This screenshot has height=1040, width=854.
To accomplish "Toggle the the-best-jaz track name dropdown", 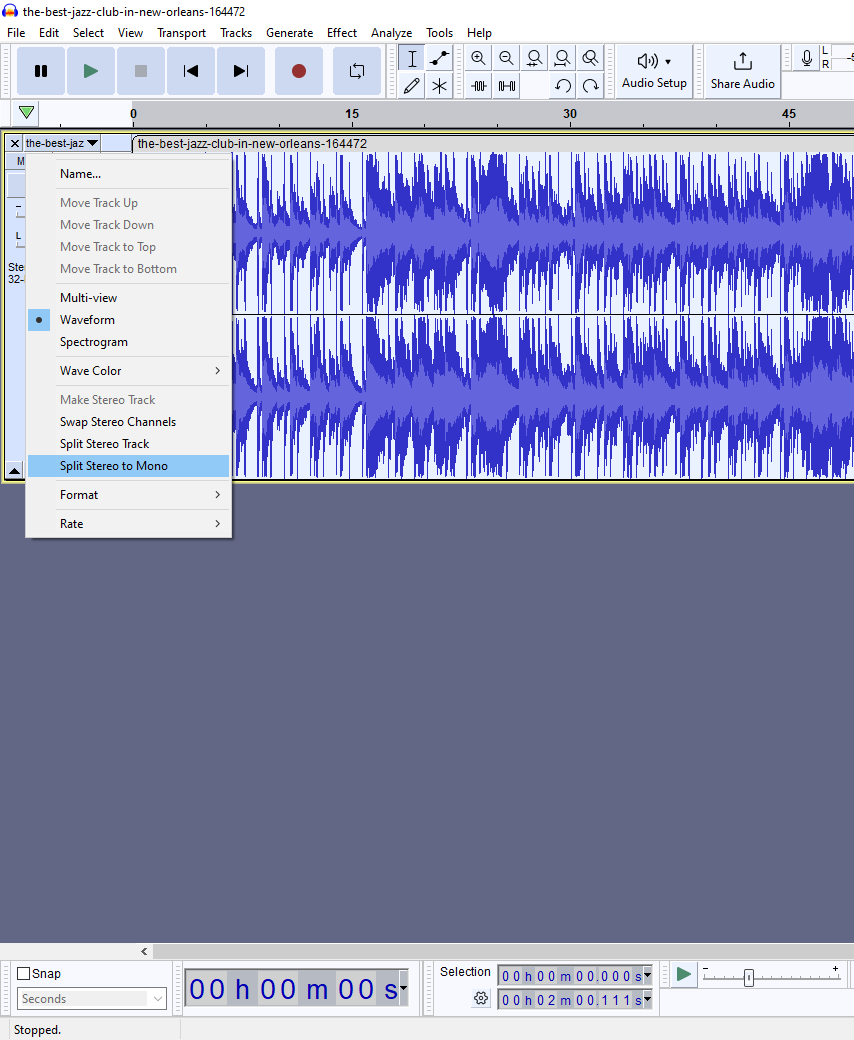I will (62, 143).
